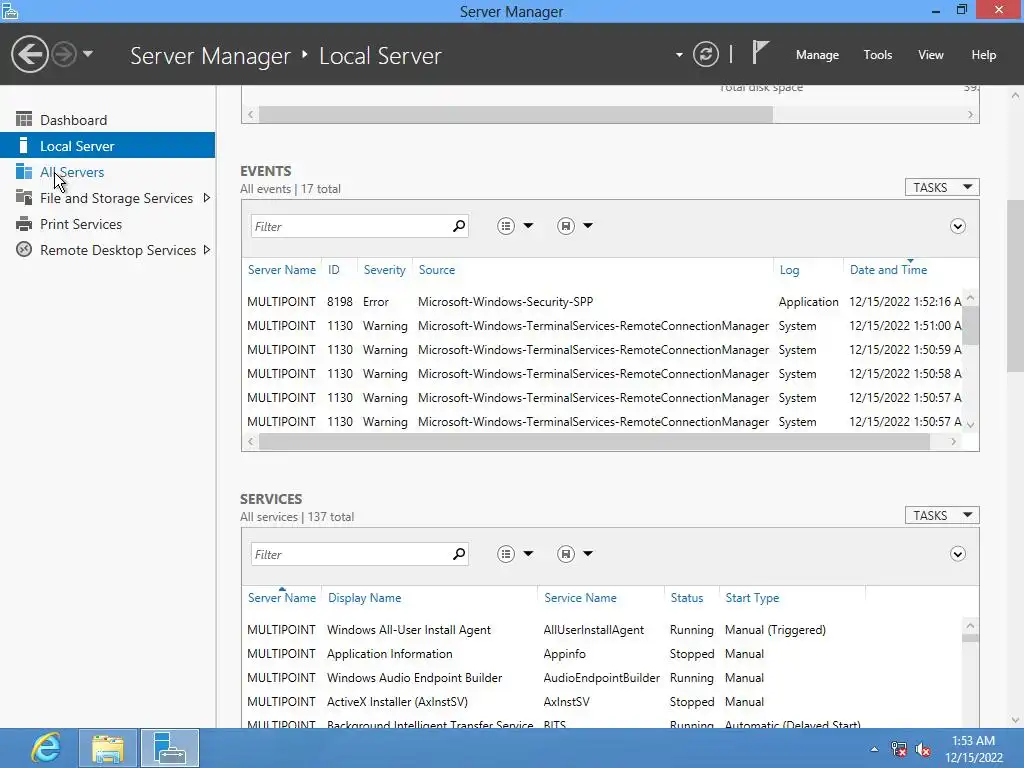1024x768 pixels.
Task: Click the Dashboard grid icon
Action: (24, 120)
